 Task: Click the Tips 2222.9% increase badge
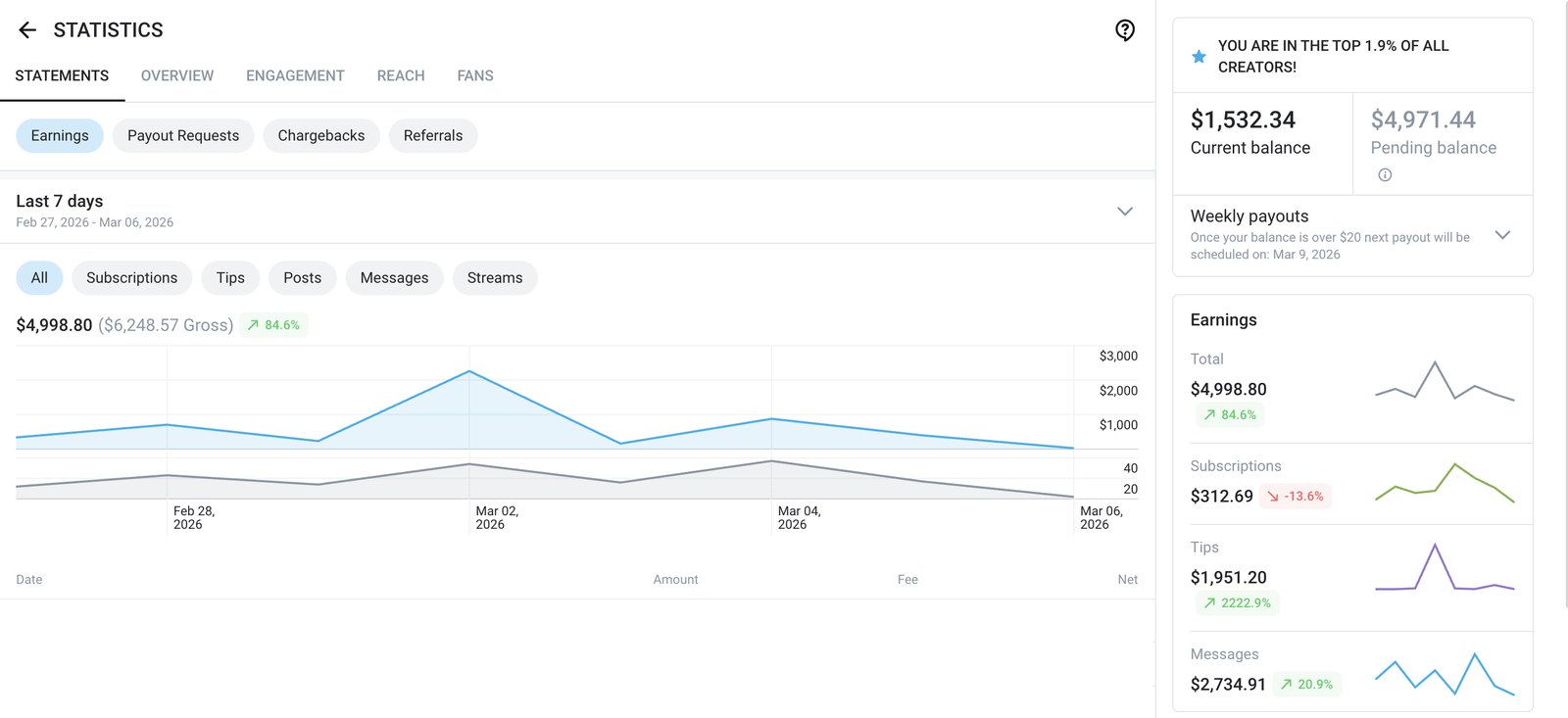1237,603
